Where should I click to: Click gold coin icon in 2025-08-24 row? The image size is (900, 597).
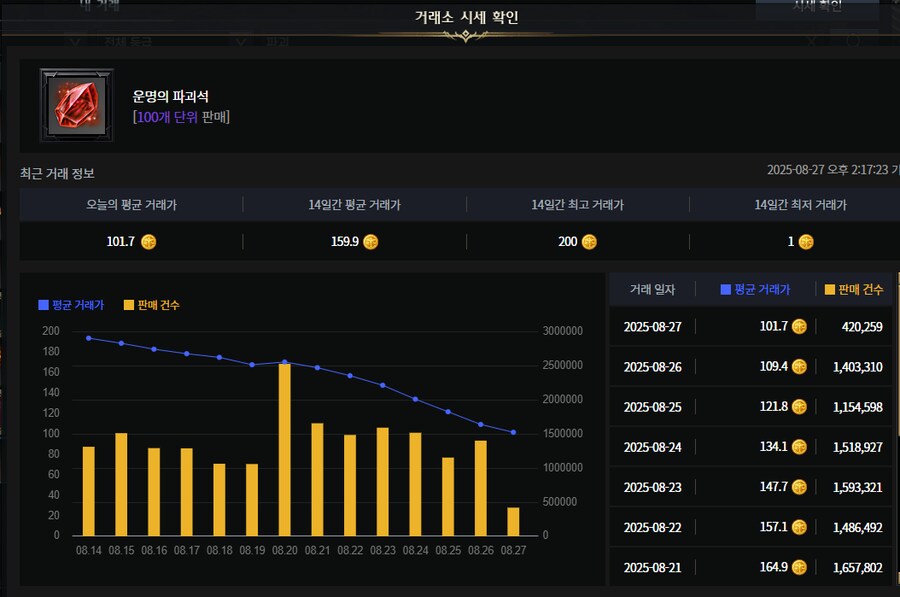tap(799, 447)
